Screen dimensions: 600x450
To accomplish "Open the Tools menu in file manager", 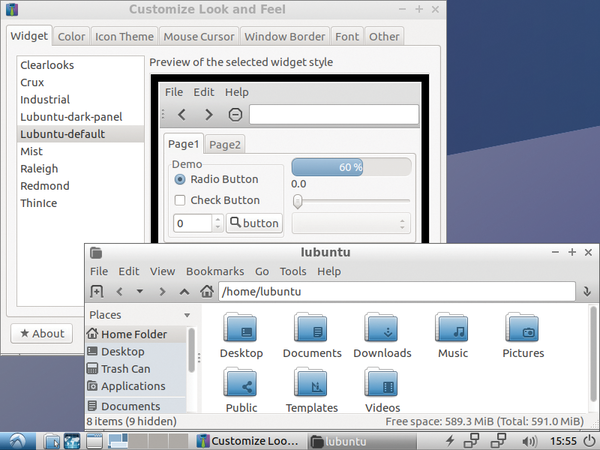I will [x=293, y=271].
